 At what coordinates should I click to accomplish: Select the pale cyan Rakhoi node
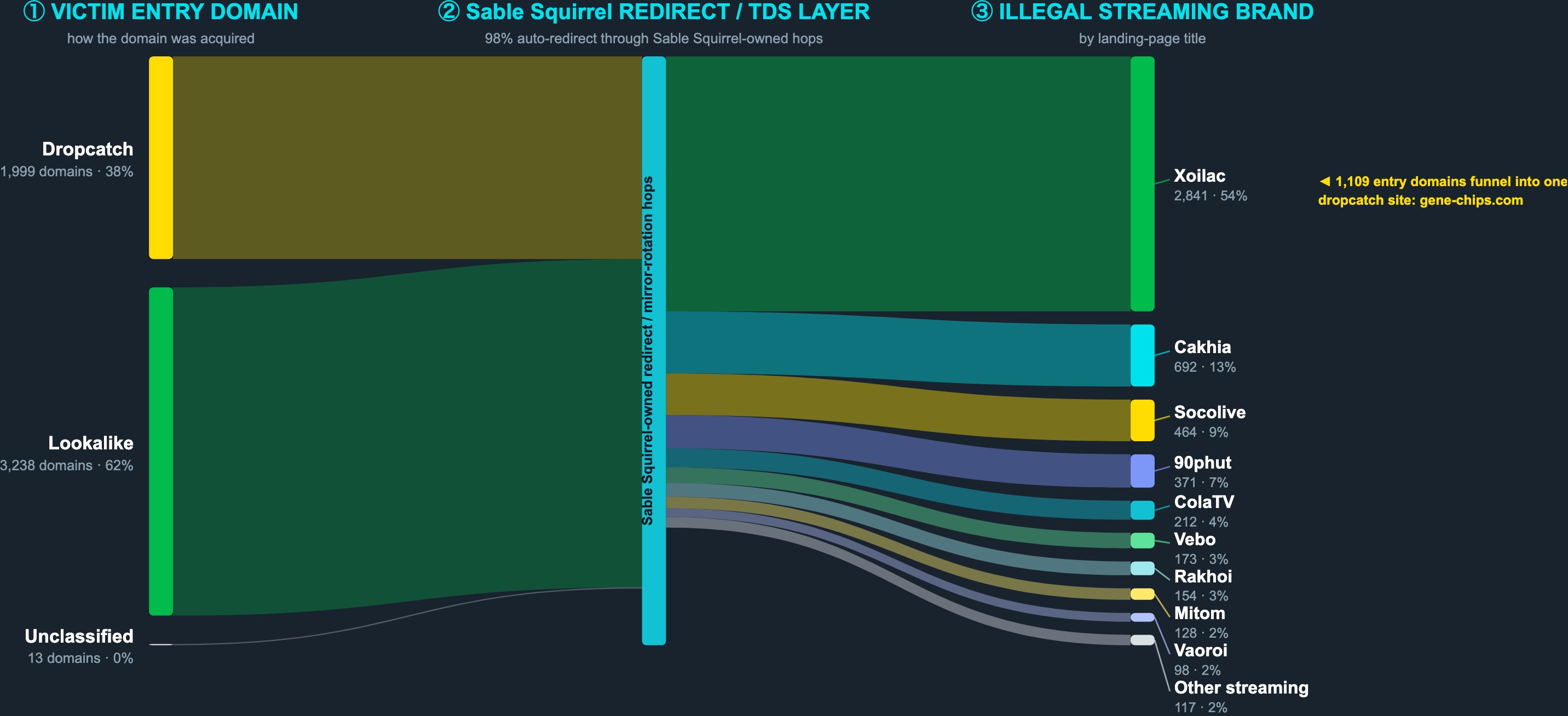1143,568
